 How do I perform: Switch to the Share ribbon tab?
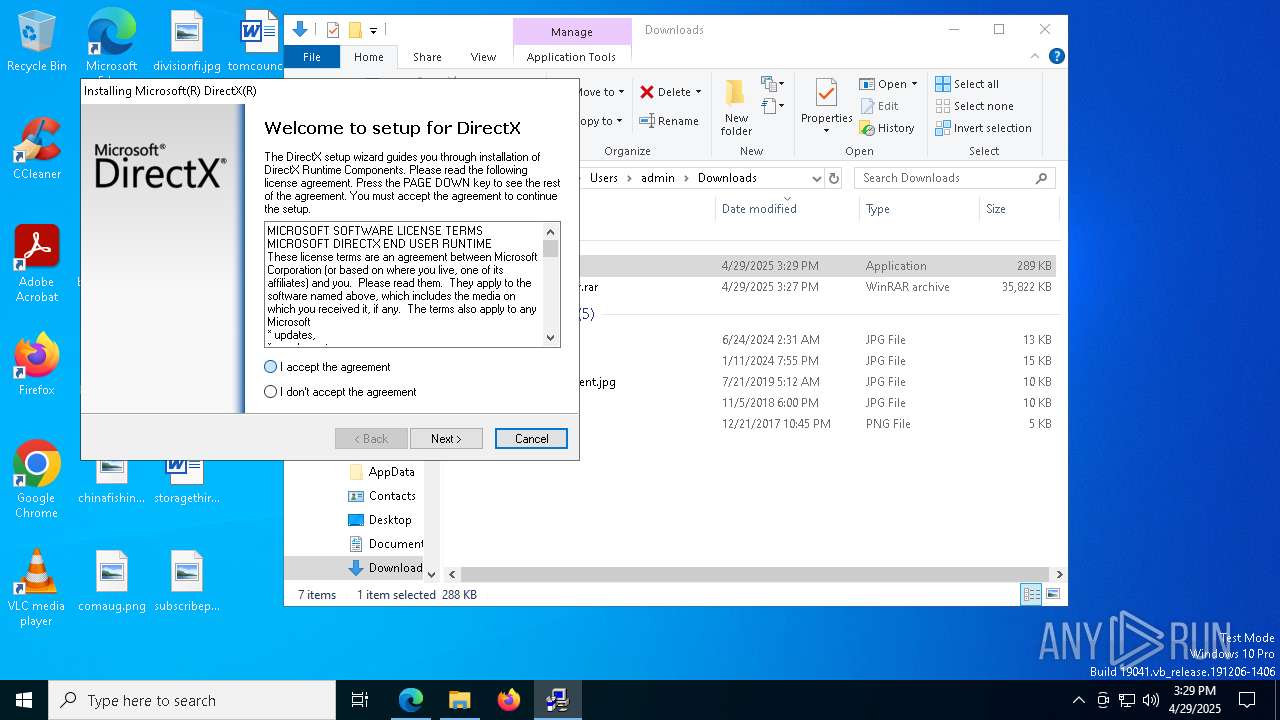tap(427, 57)
